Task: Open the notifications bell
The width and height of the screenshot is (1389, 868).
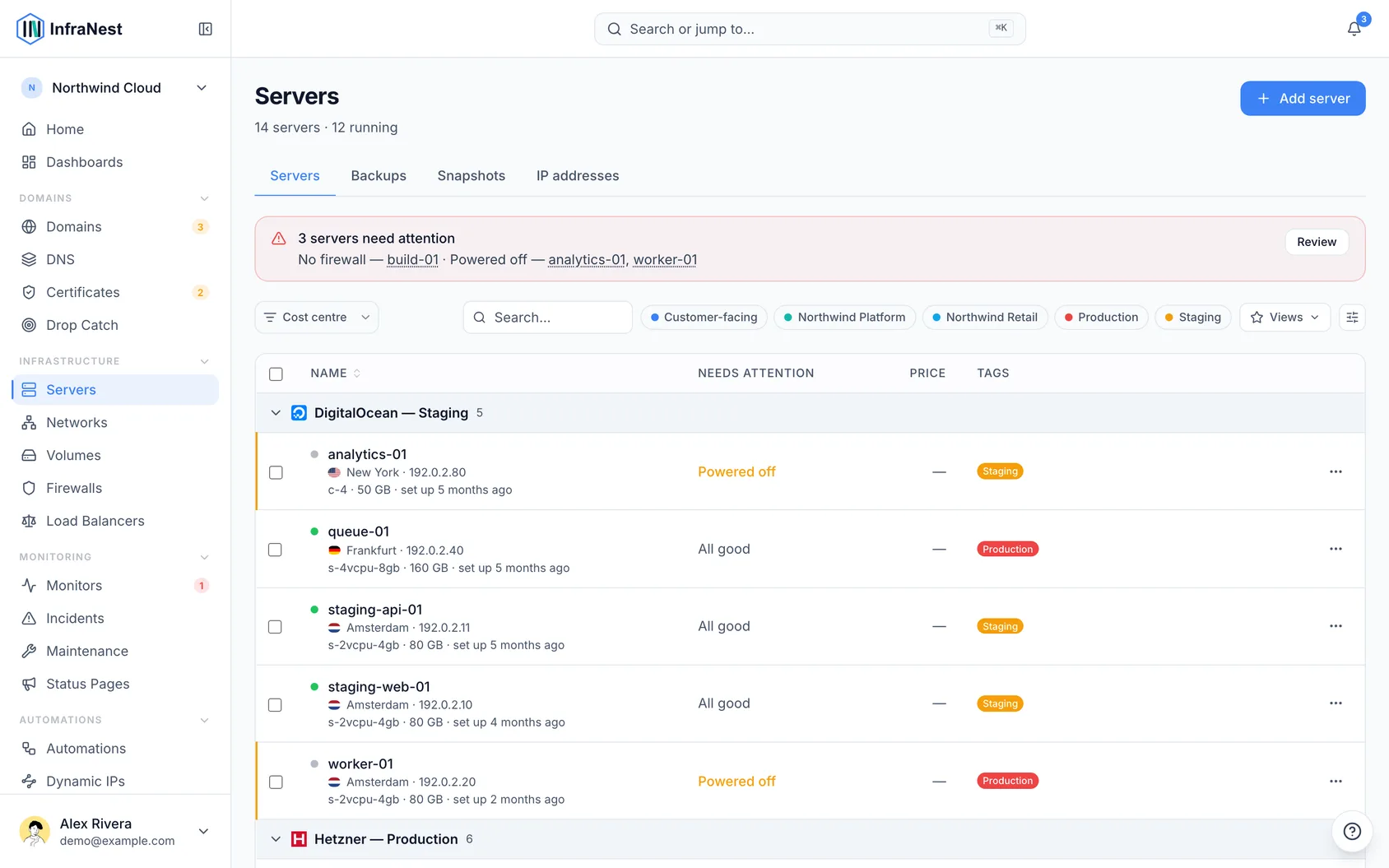Action: [1354, 29]
